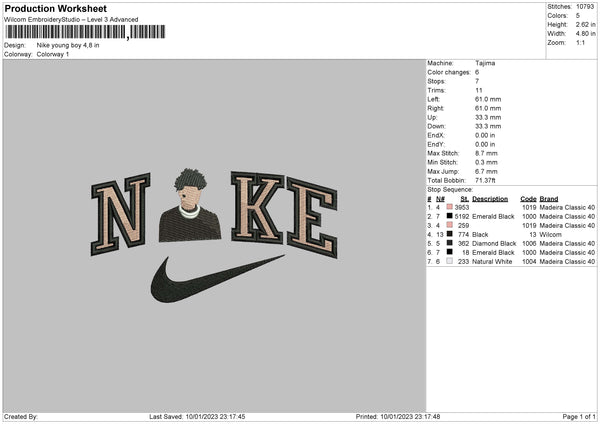This screenshot has width=600, height=424.
Task: Click the barcode under the worksheet title
Action: pyautogui.click(x=85, y=32)
